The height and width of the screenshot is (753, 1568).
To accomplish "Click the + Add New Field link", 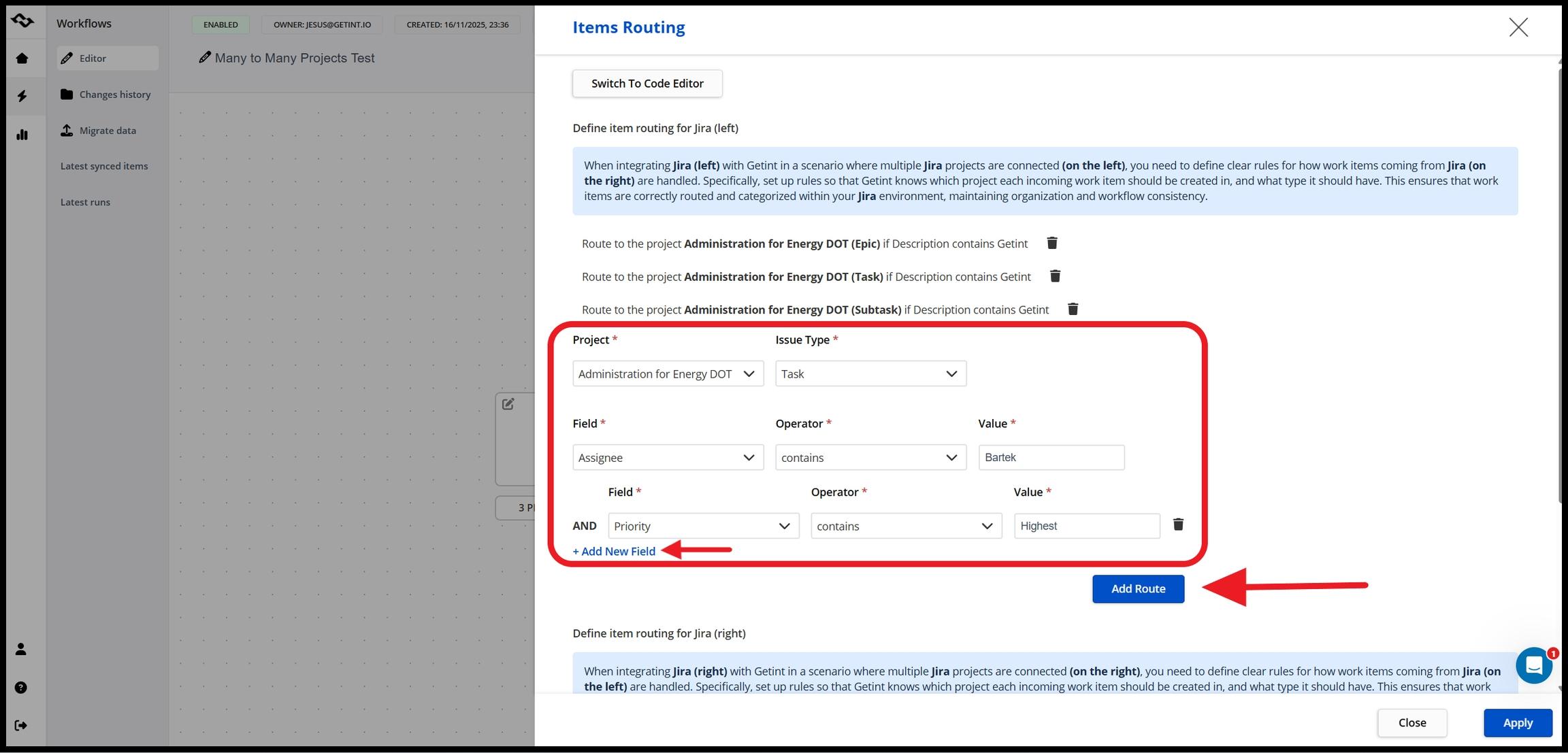I will pyautogui.click(x=614, y=552).
